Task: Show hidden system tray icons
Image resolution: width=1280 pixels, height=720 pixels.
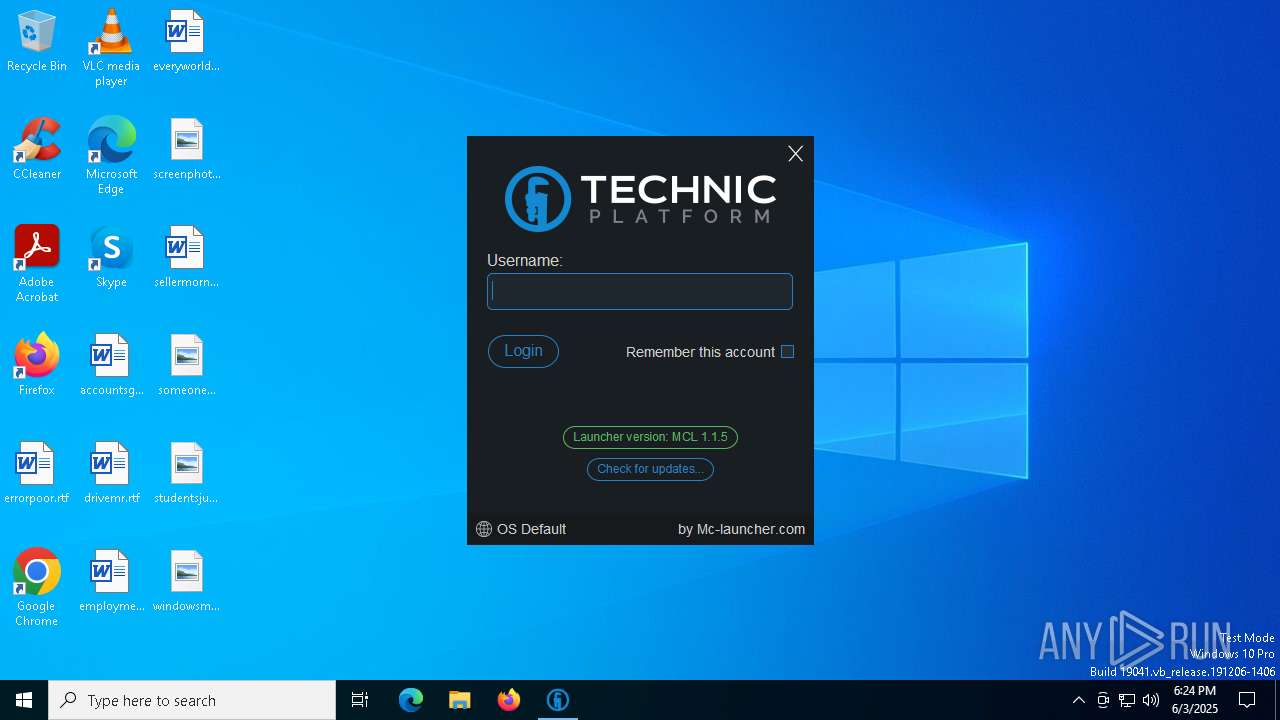Action: (1078, 700)
